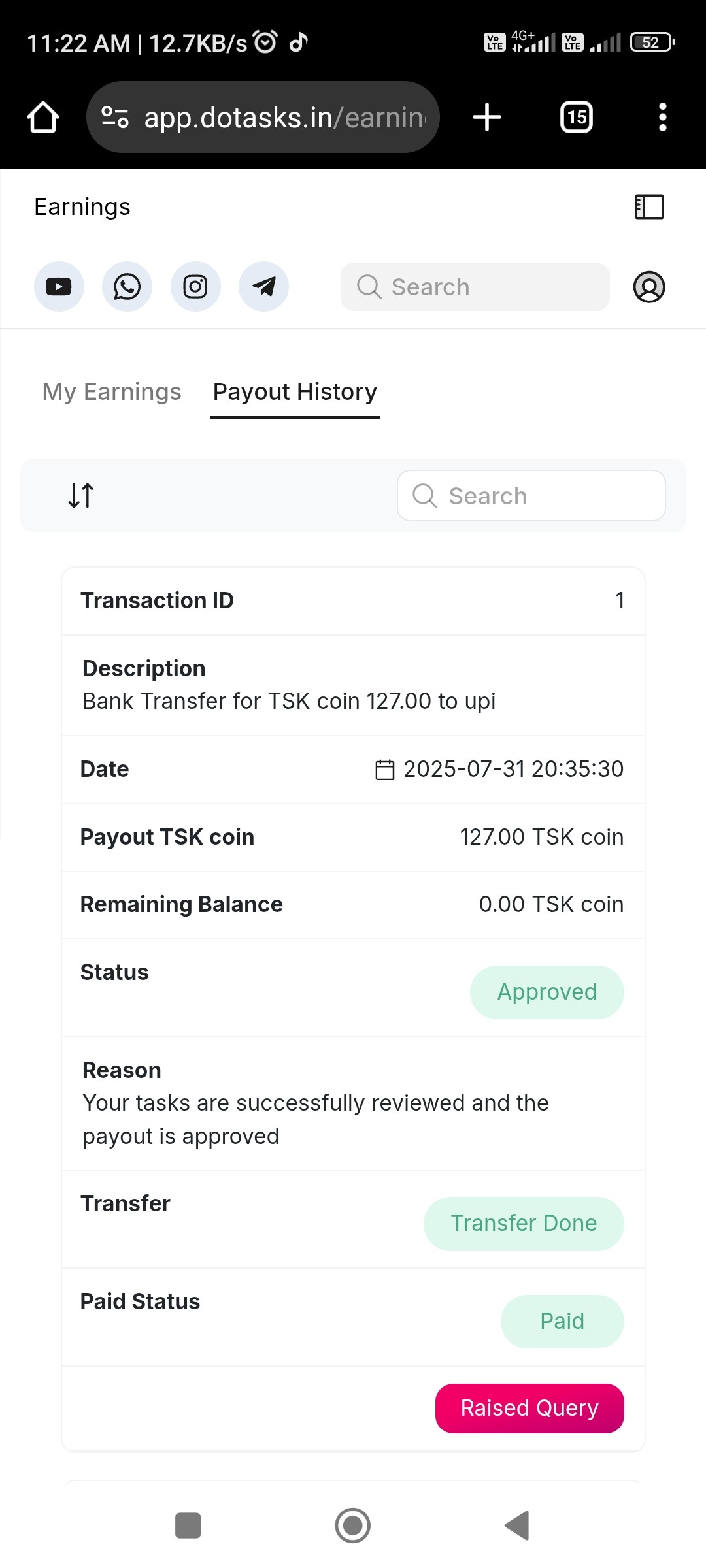The height and width of the screenshot is (1568, 706).
Task: Tap the browser home icon
Action: [x=43, y=118]
